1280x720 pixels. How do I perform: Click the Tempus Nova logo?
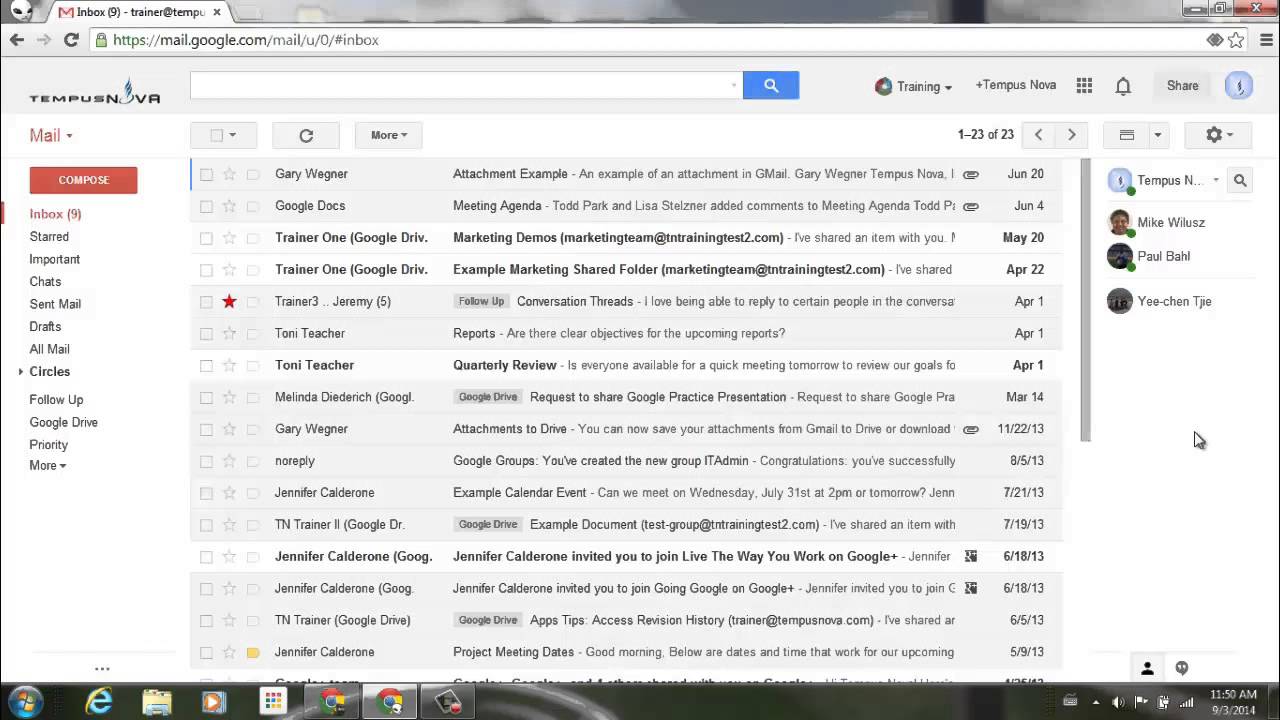pyautogui.click(x=94, y=91)
